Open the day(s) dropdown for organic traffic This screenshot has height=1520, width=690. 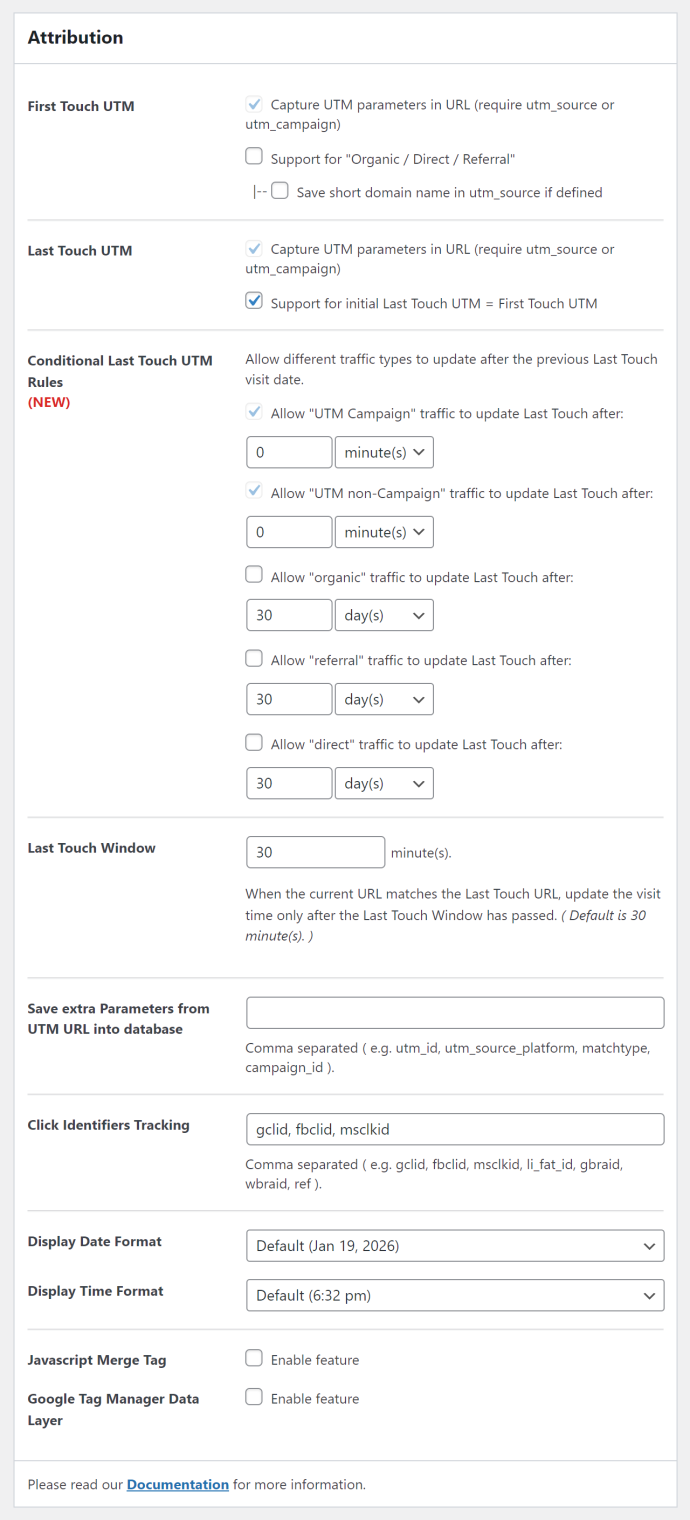point(384,615)
